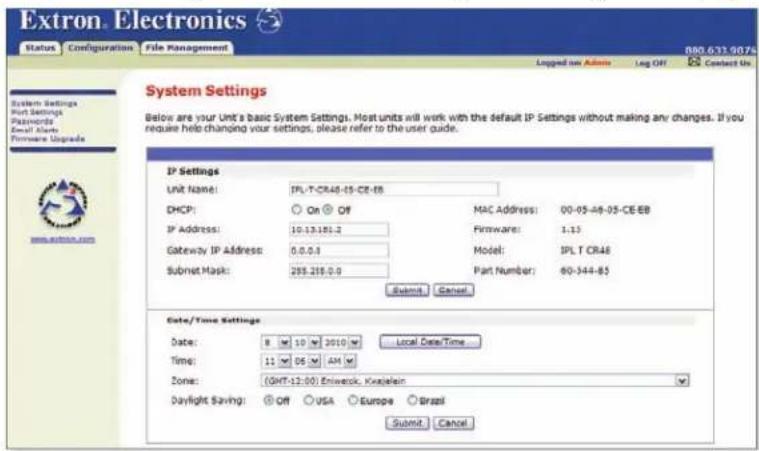The width and height of the screenshot is (759, 451).
Task: Submit the IP Settings form
Action: click(x=407, y=290)
